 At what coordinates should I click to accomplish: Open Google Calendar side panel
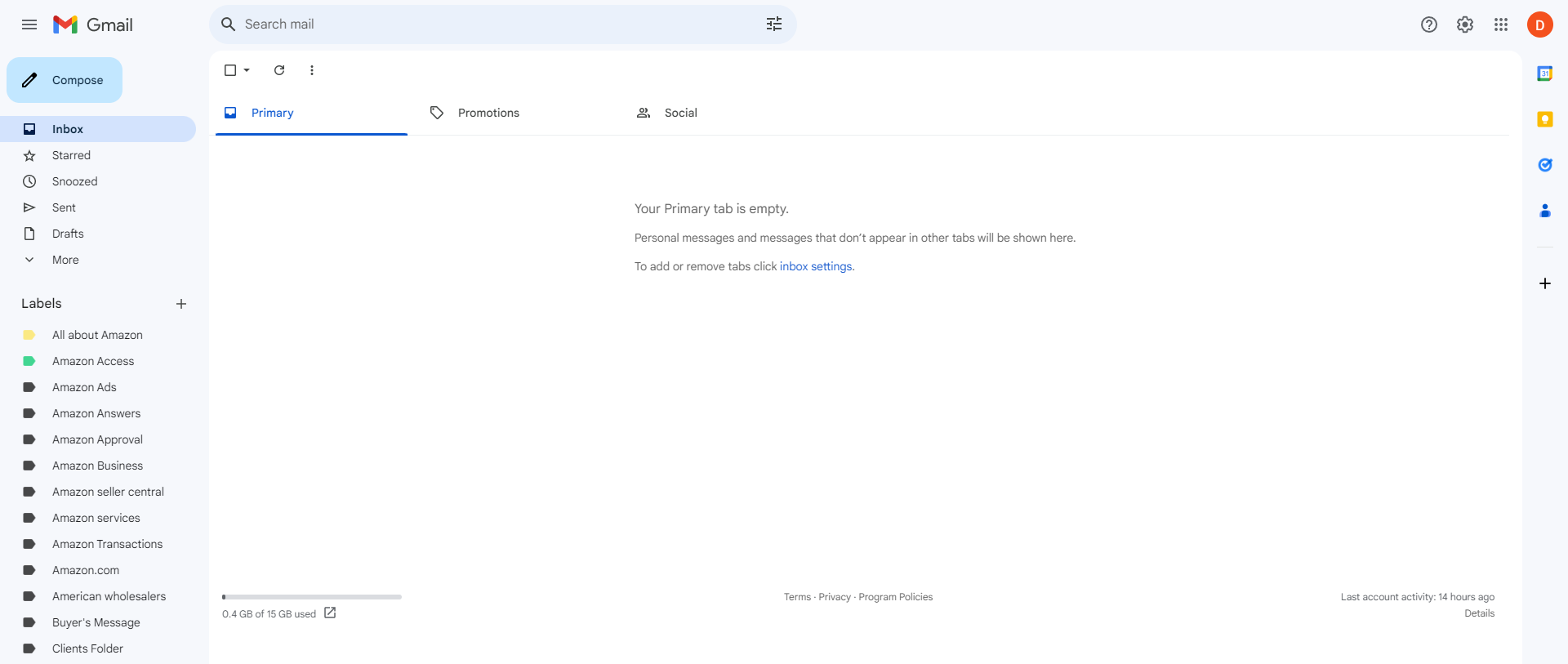click(1545, 74)
